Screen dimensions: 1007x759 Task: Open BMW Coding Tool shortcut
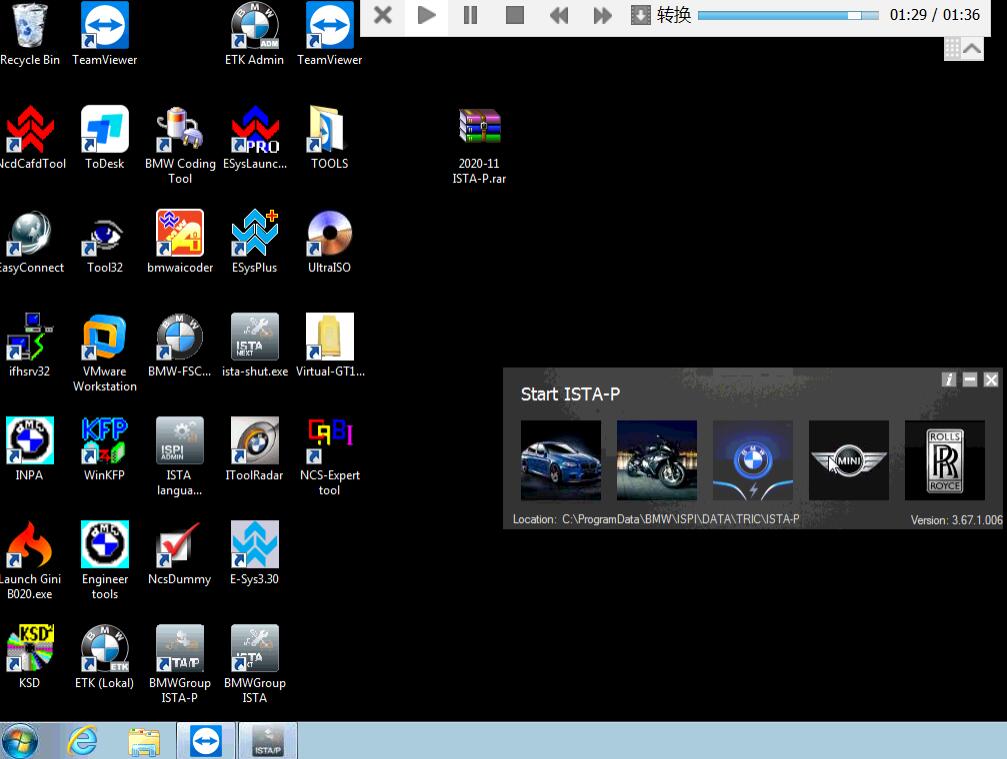coord(180,145)
